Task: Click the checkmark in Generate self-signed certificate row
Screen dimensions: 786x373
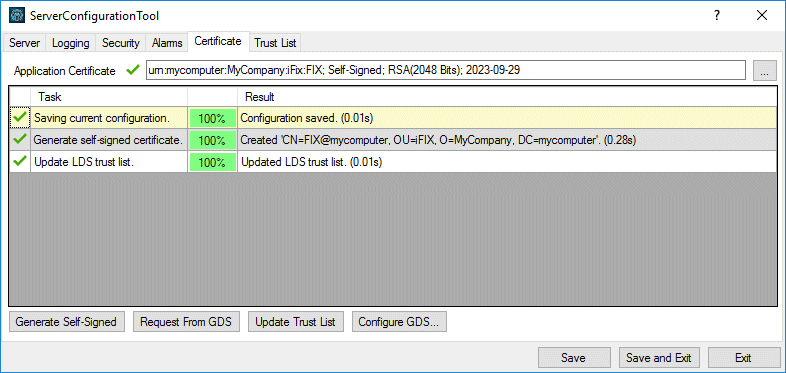Action: [x=20, y=140]
